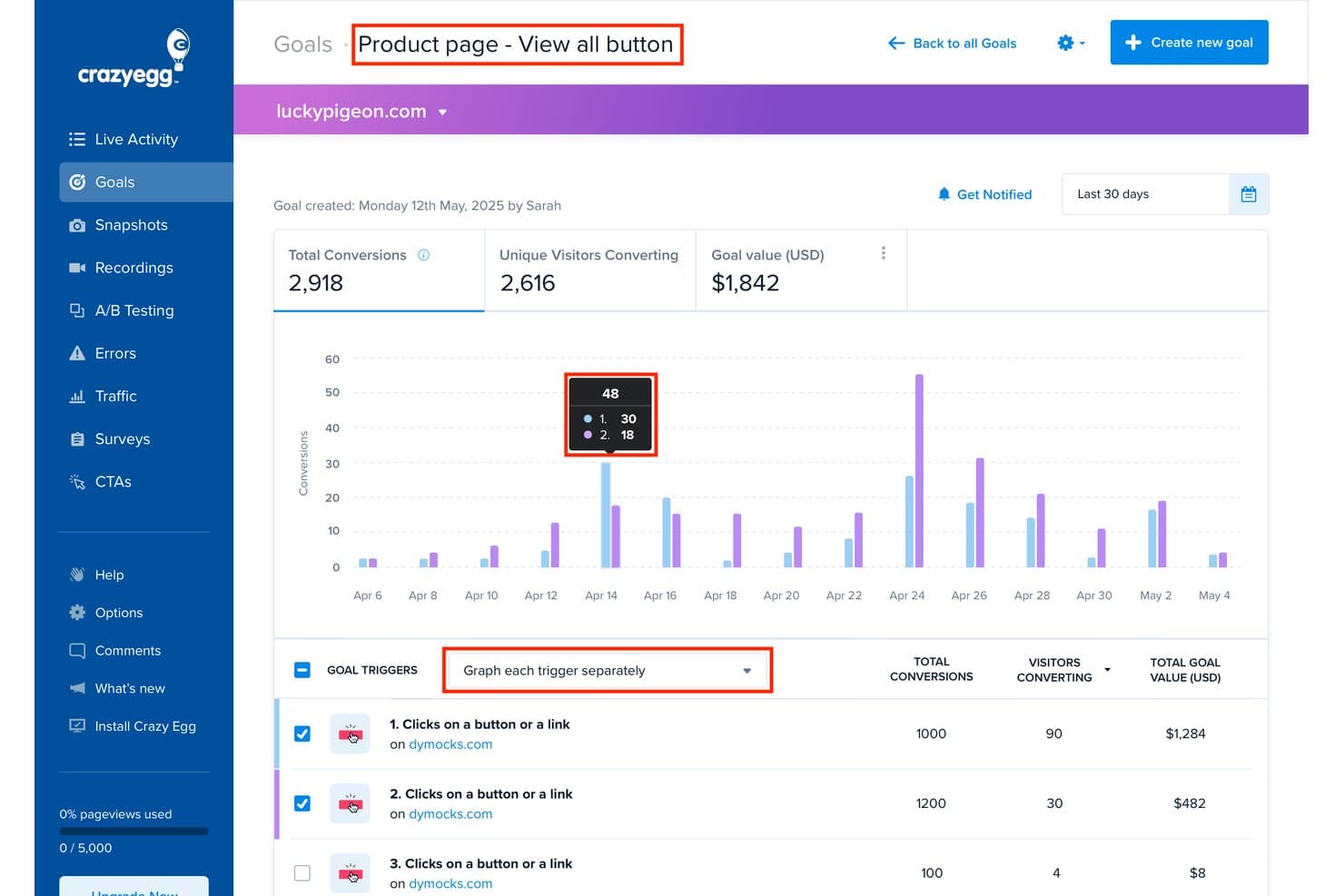The height and width of the screenshot is (896, 1344).
Task: Click the info icon beside Total Conversions
Action: pyautogui.click(x=423, y=255)
